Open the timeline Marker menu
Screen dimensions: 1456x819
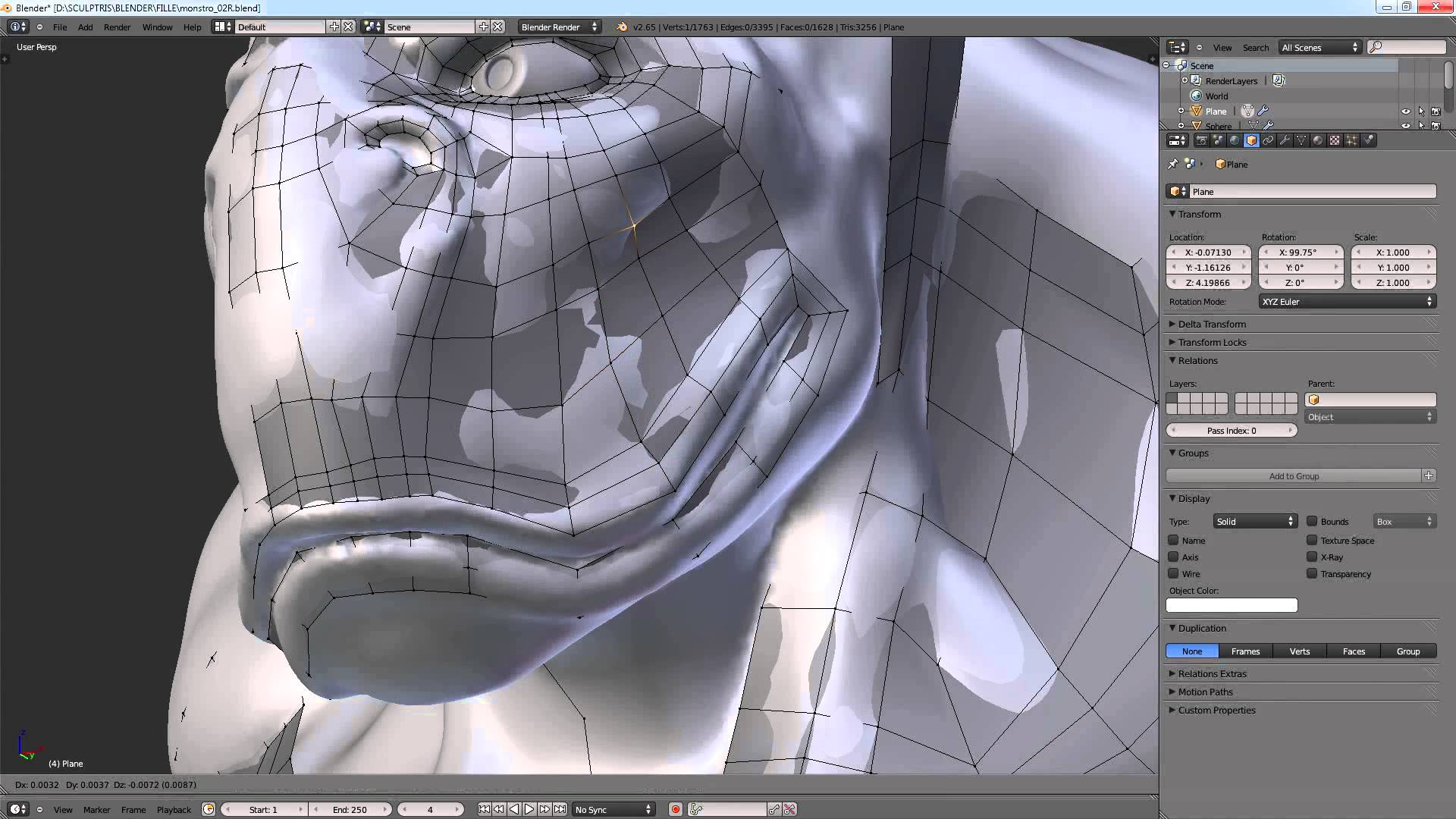coord(96,809)
